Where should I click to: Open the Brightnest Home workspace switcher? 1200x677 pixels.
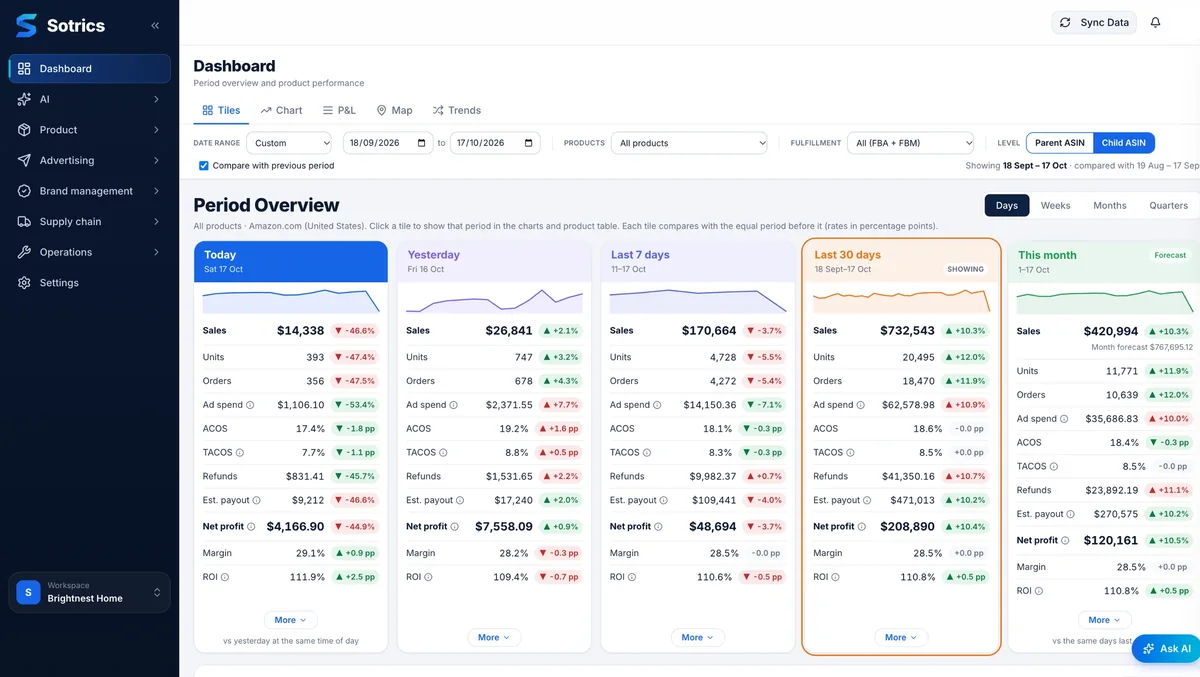pos(90,592)
